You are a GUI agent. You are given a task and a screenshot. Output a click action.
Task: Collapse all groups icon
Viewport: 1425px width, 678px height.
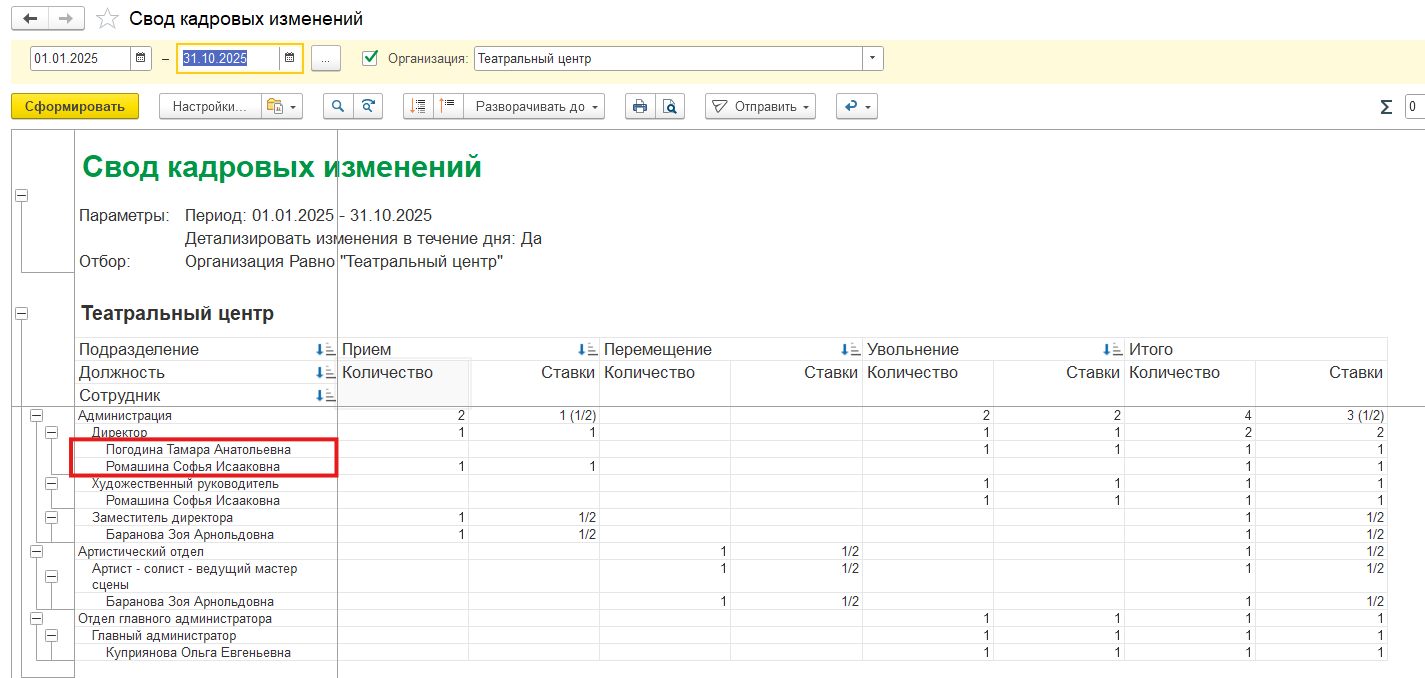[x=448, y=106]
